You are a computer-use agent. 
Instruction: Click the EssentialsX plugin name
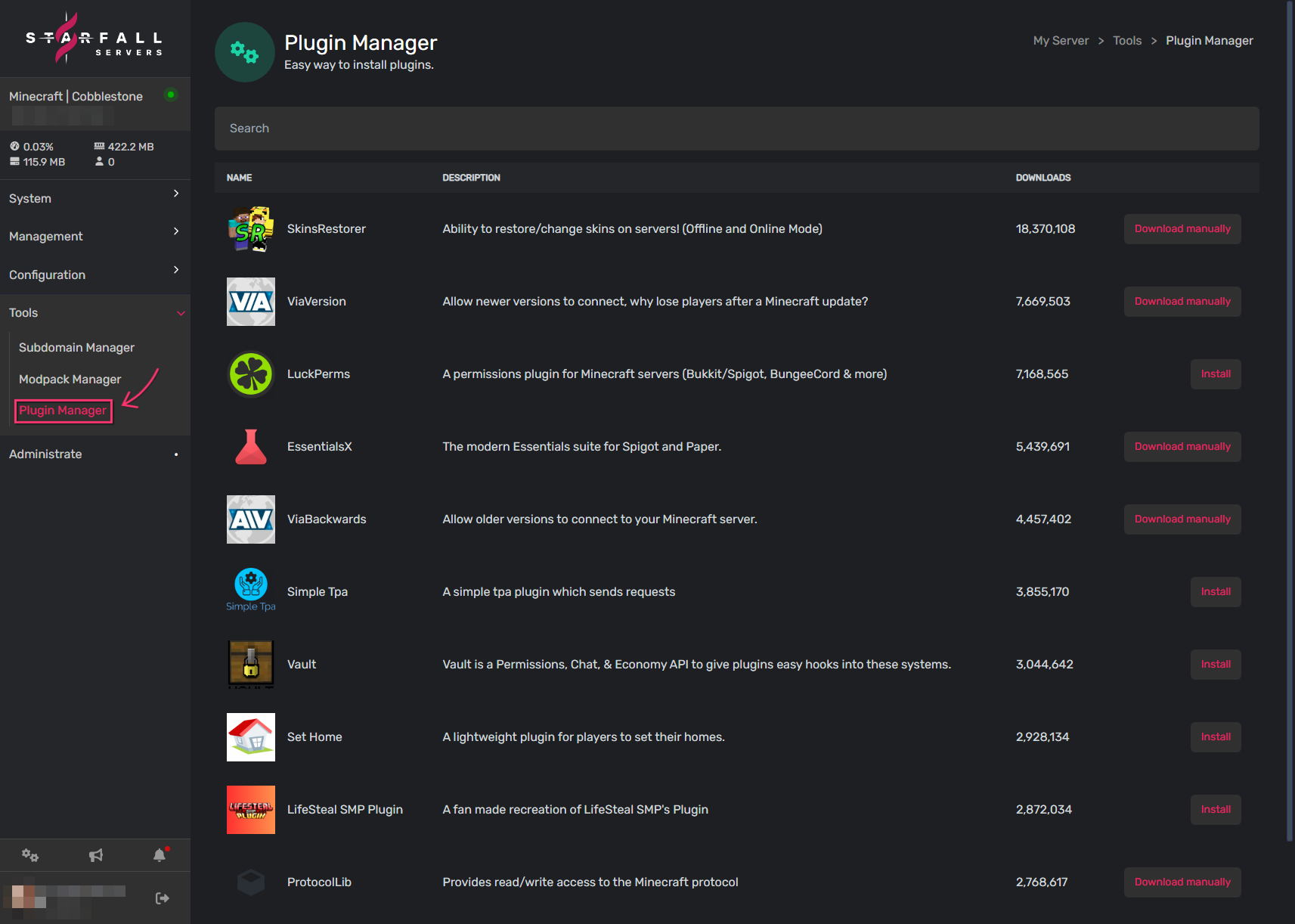tap(319, 447)
